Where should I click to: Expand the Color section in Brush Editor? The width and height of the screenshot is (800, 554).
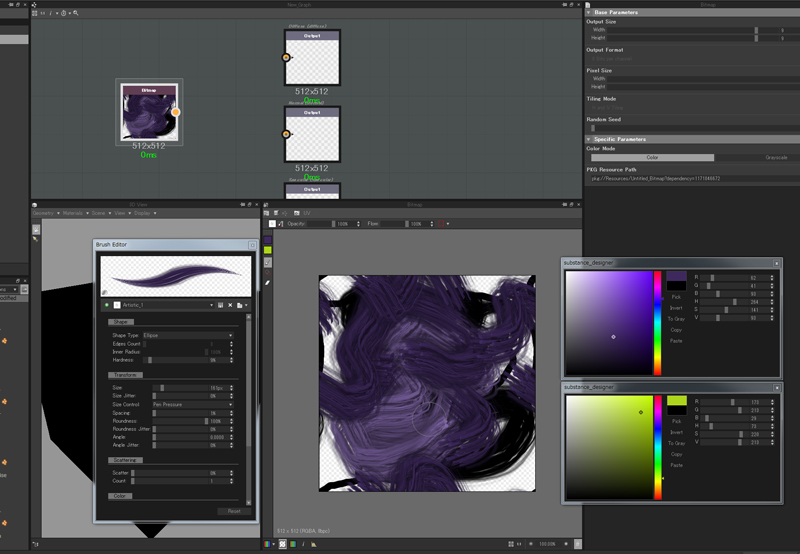pyautogui.click(x=120, y=496)
